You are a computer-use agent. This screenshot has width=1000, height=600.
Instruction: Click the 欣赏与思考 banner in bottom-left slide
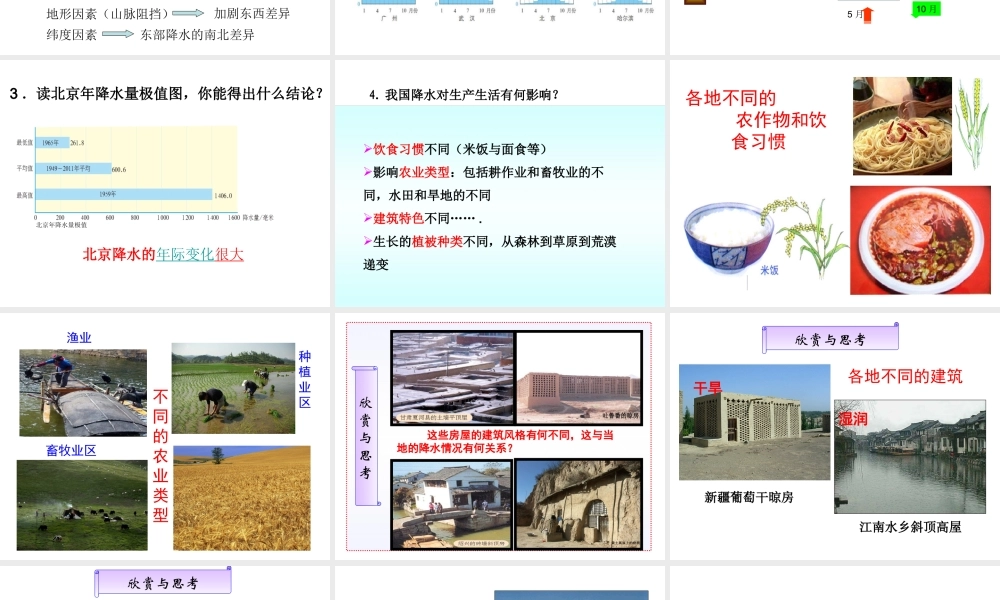tap(163, 583)
